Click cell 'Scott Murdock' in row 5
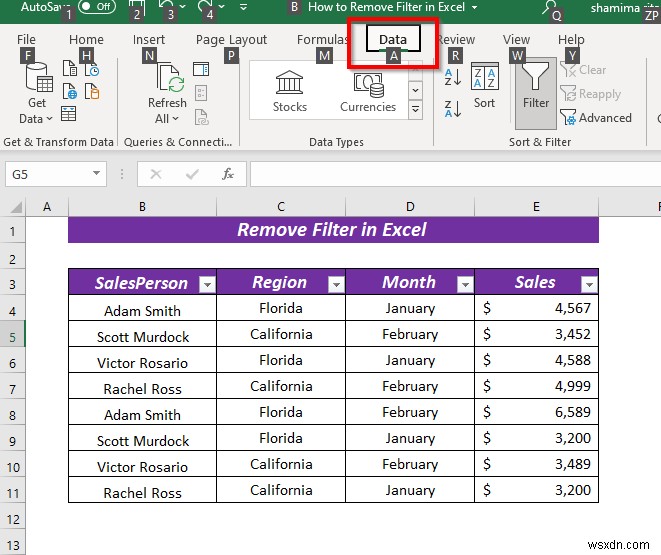This screenshot has width=661, height=555. point(142,334)
